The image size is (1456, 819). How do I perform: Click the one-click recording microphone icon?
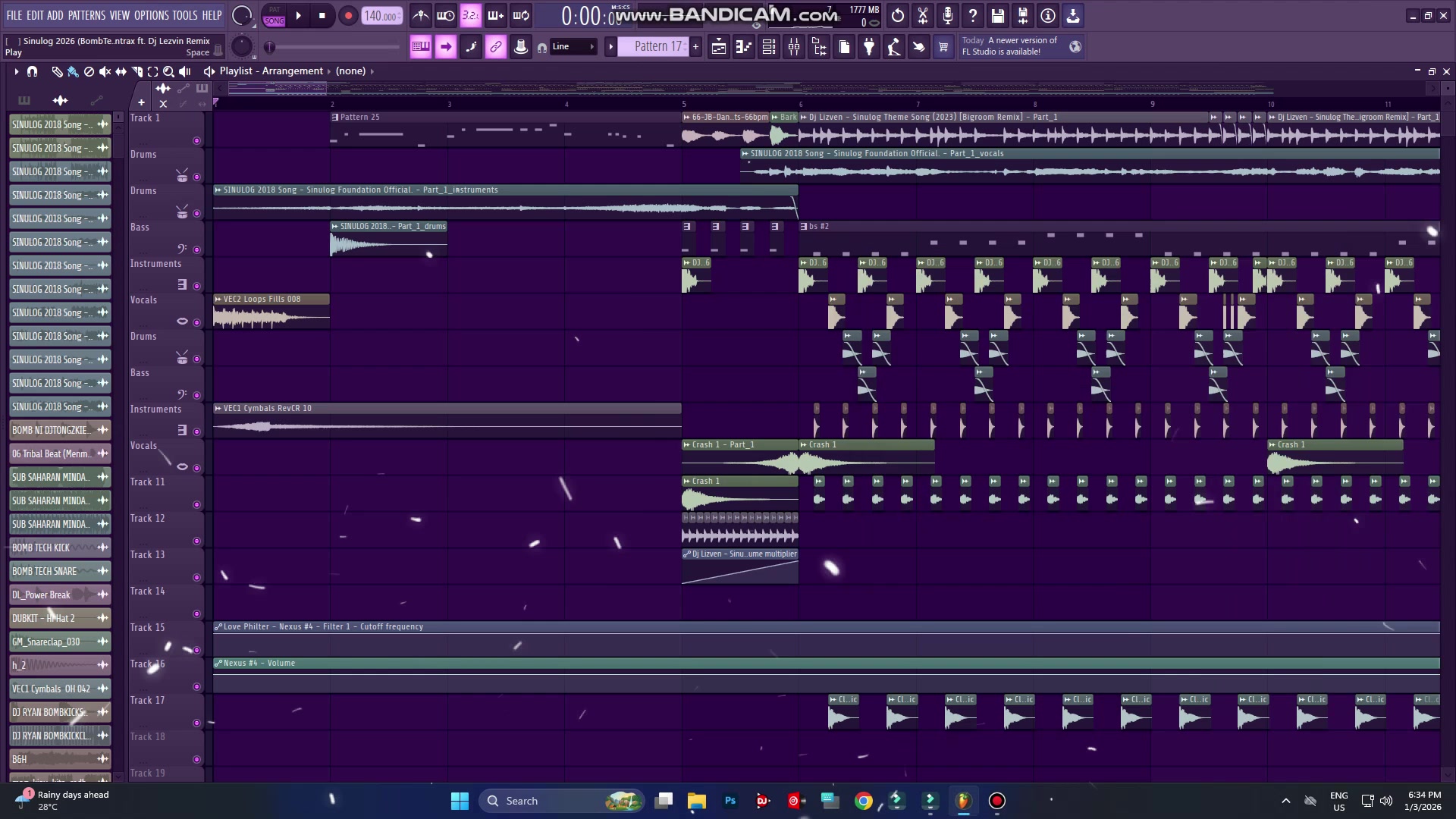point(948,15)
